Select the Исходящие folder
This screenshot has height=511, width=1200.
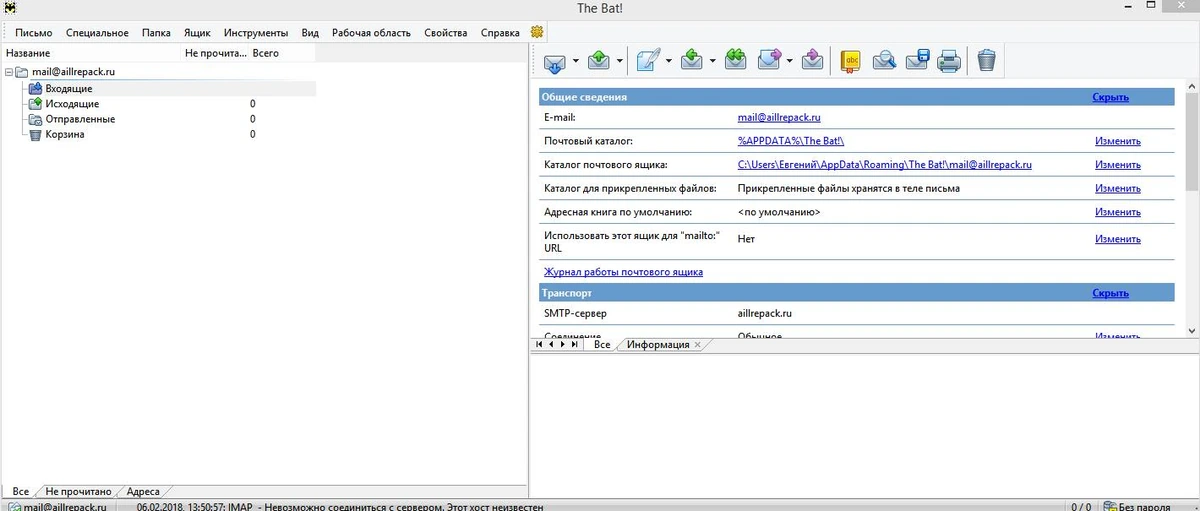click(x=72, y=104)
